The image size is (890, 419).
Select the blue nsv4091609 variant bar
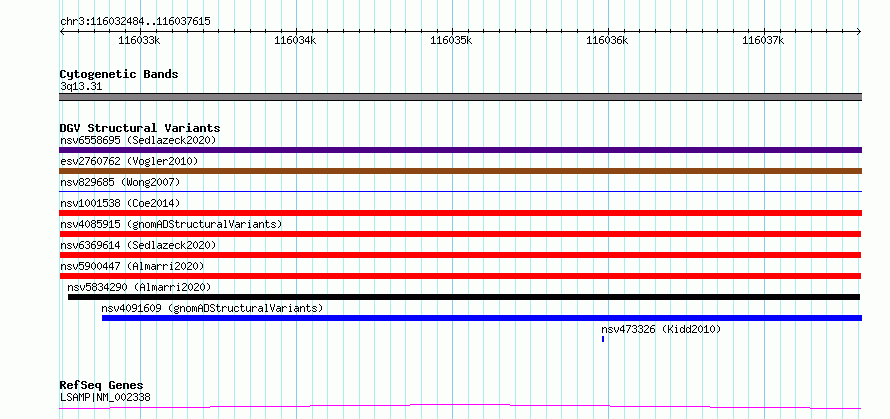(x=482, y=318)
